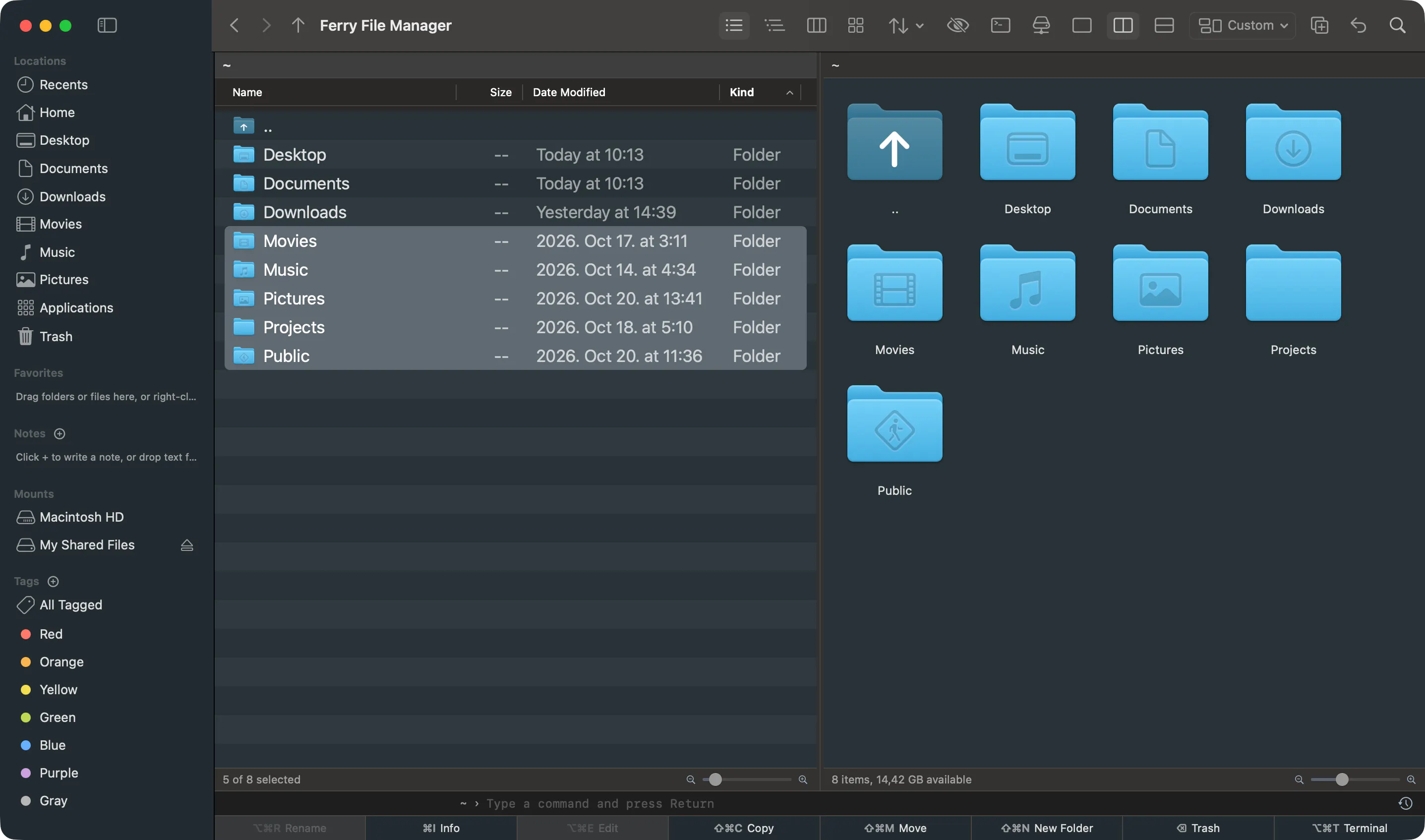This screenshot has width=1425, height=840.
Task: Switch to column view mode
Action: (x=816, y=25)
